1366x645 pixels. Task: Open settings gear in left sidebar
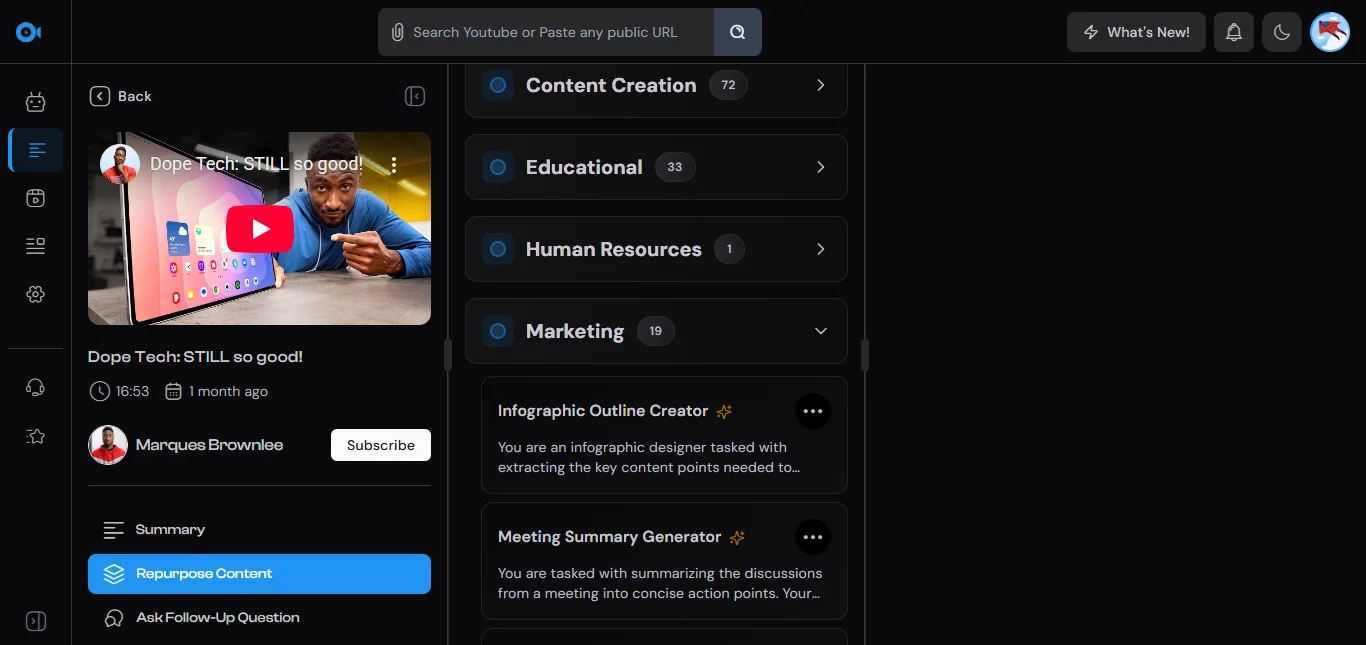click(36, 294)
